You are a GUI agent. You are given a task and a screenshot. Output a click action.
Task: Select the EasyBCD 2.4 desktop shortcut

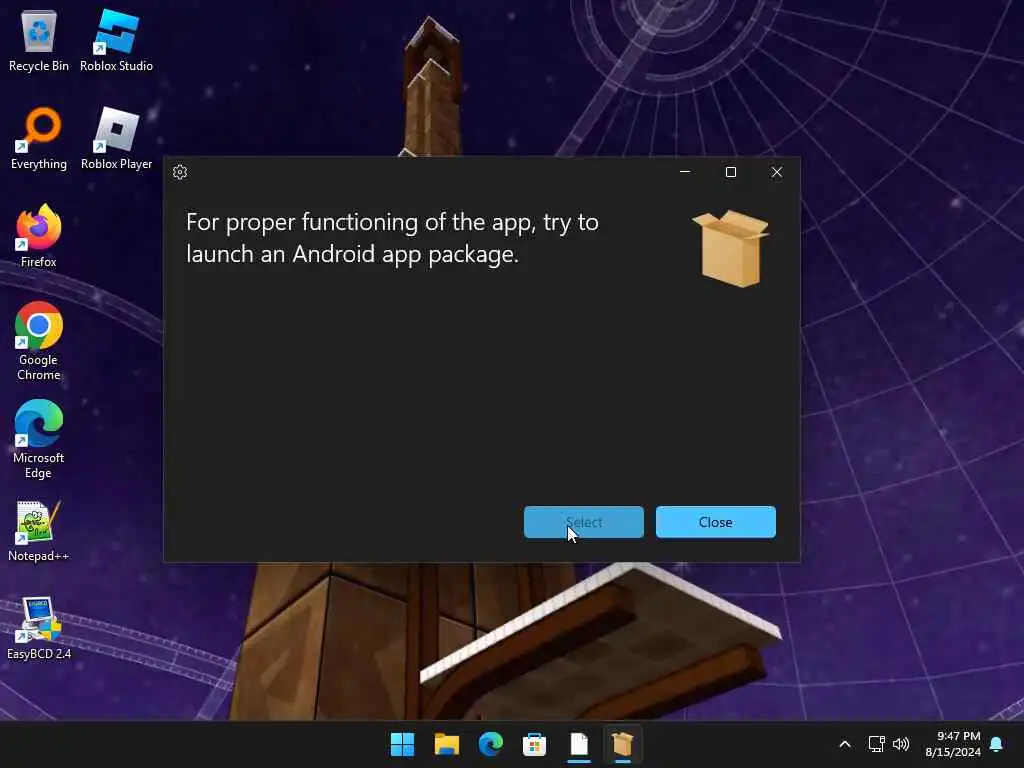pyautogui.click(x=39, y=628)
